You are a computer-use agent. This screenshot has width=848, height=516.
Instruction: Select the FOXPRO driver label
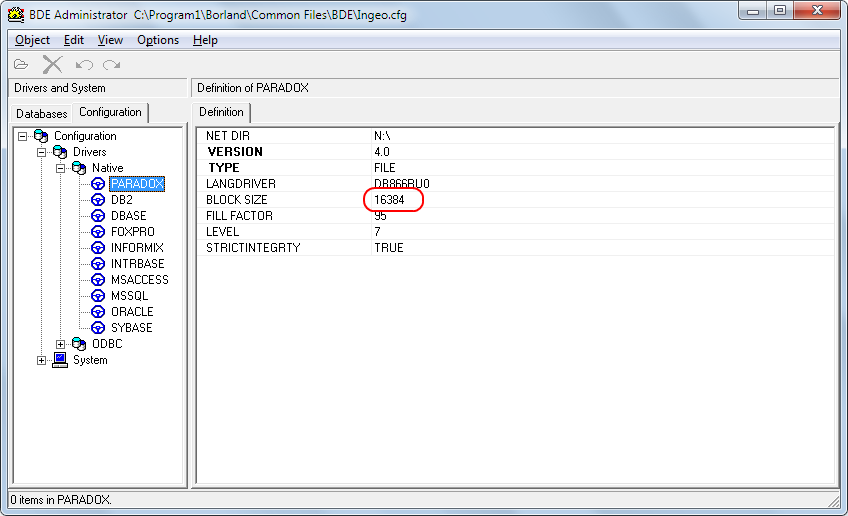click(x=132, y=232)
